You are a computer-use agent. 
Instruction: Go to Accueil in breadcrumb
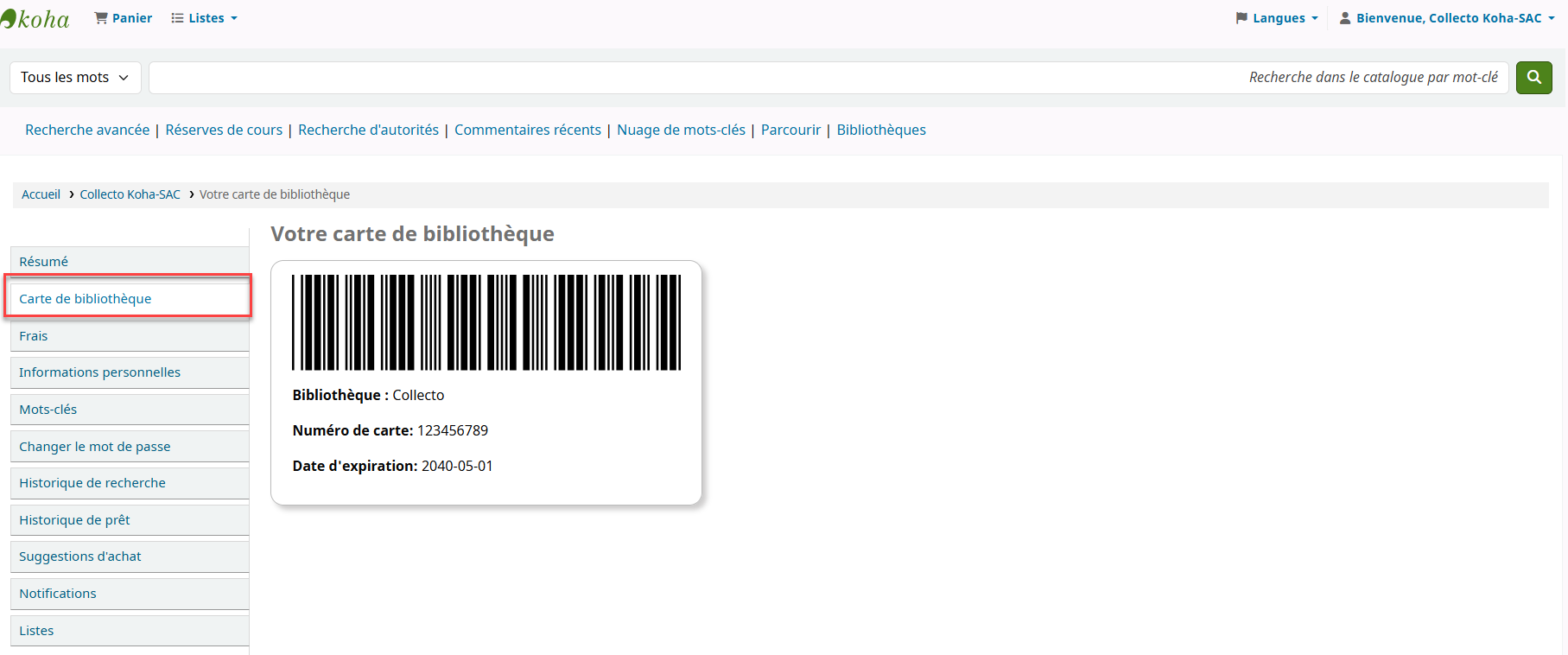click(x=41, y=194)
